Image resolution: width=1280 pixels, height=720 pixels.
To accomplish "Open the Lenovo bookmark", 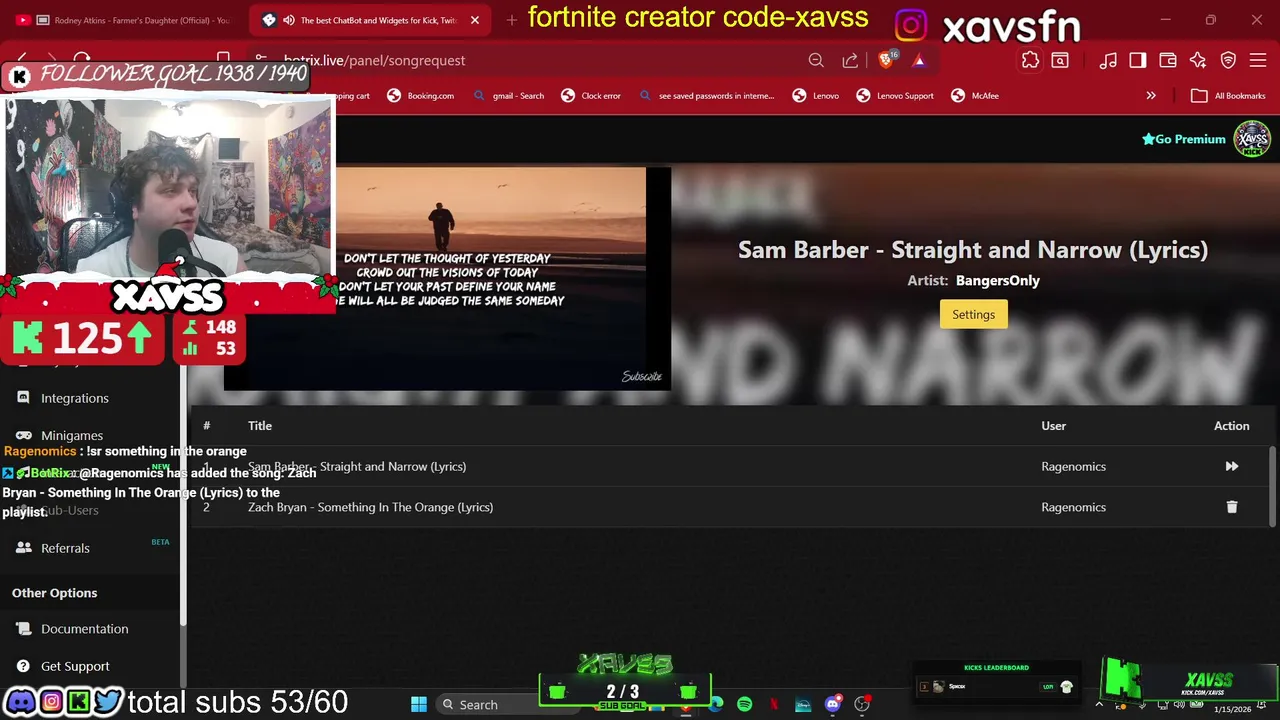I will click(x=815, y=96).
